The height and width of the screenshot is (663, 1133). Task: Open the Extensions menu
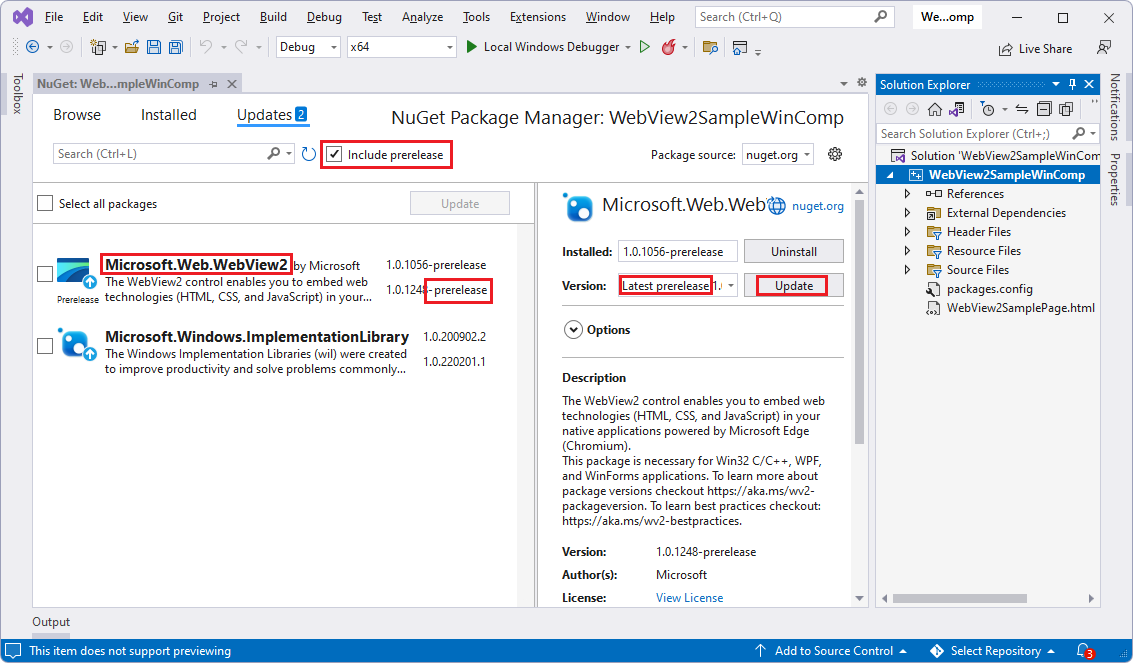(x=537, y=16)
